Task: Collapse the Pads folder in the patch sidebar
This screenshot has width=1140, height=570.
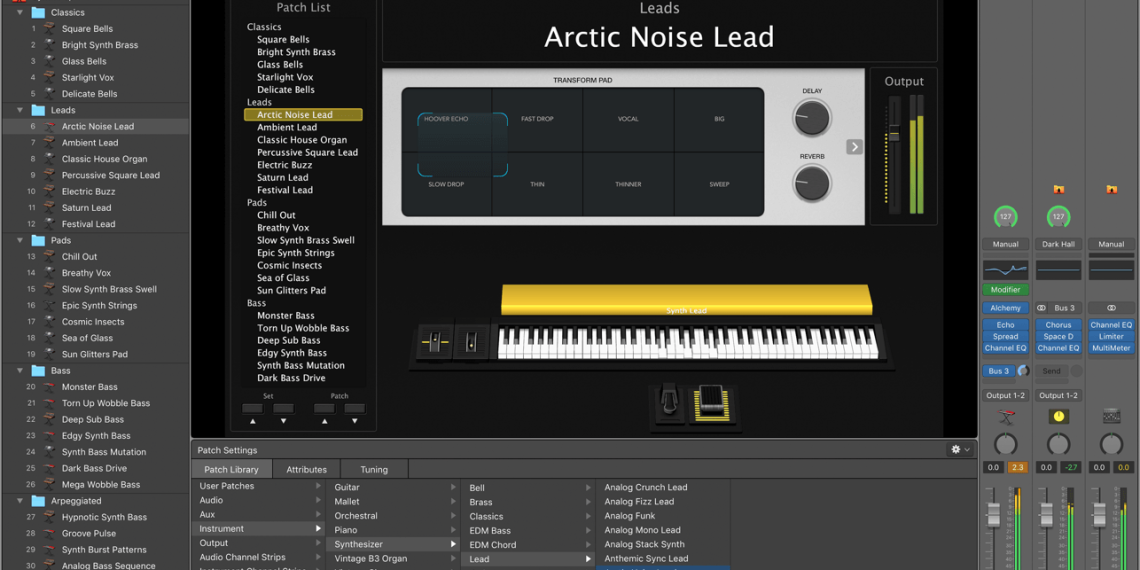Action: point(21,240)
